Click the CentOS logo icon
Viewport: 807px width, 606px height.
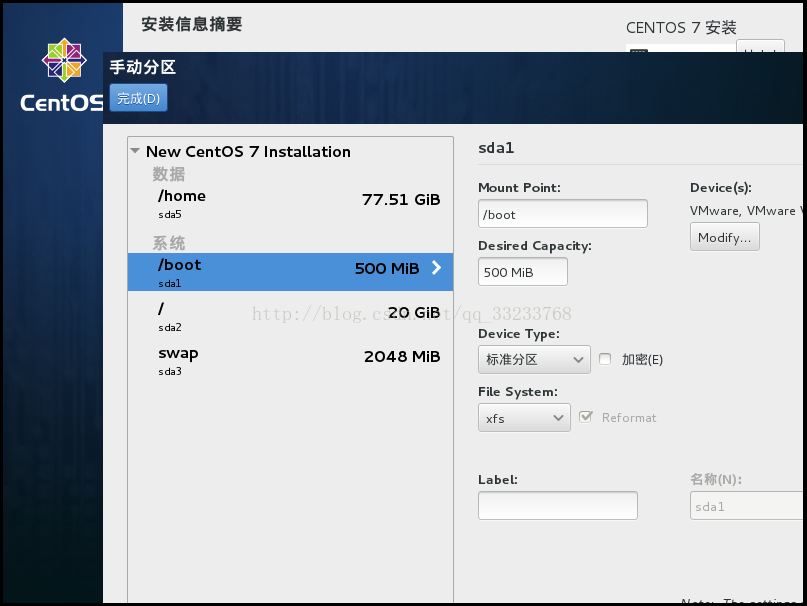[64, 60]
